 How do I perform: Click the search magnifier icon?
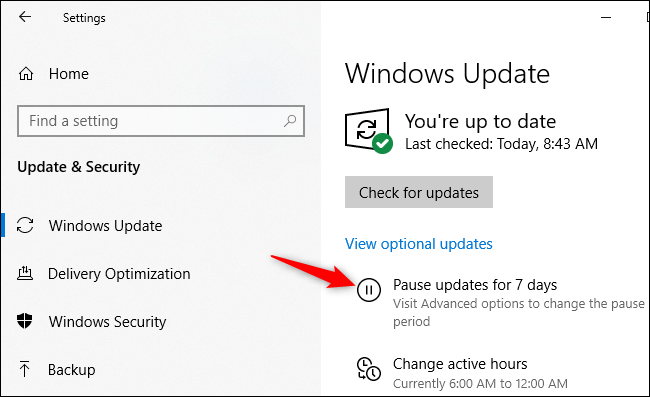[x=290, y=121]
